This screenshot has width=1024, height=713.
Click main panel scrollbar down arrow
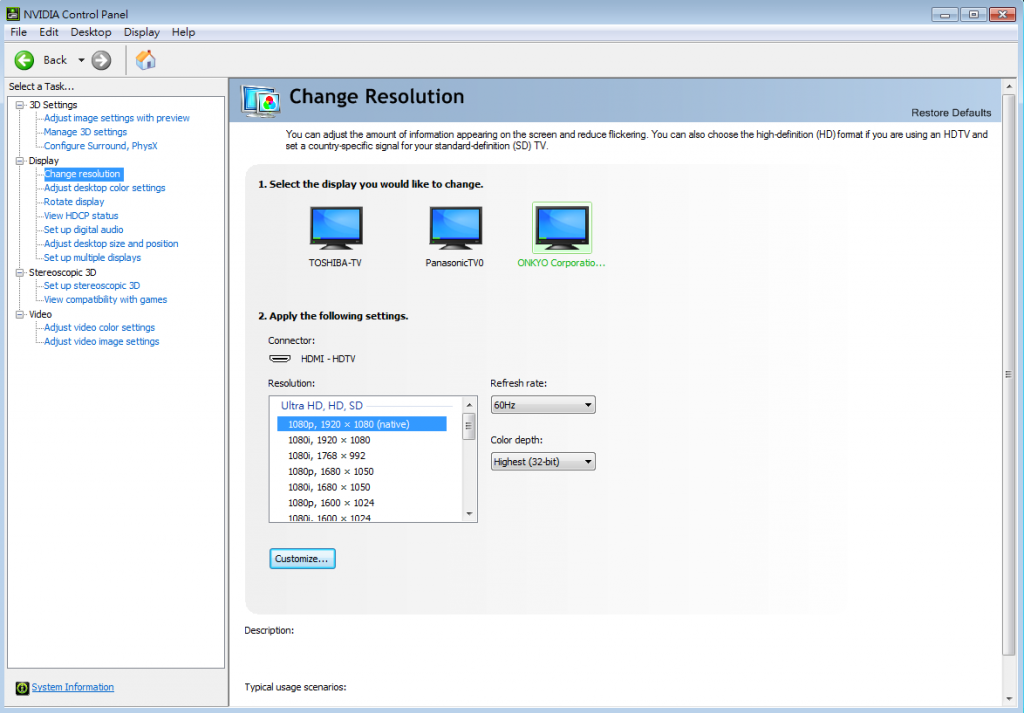[1008, 699]
